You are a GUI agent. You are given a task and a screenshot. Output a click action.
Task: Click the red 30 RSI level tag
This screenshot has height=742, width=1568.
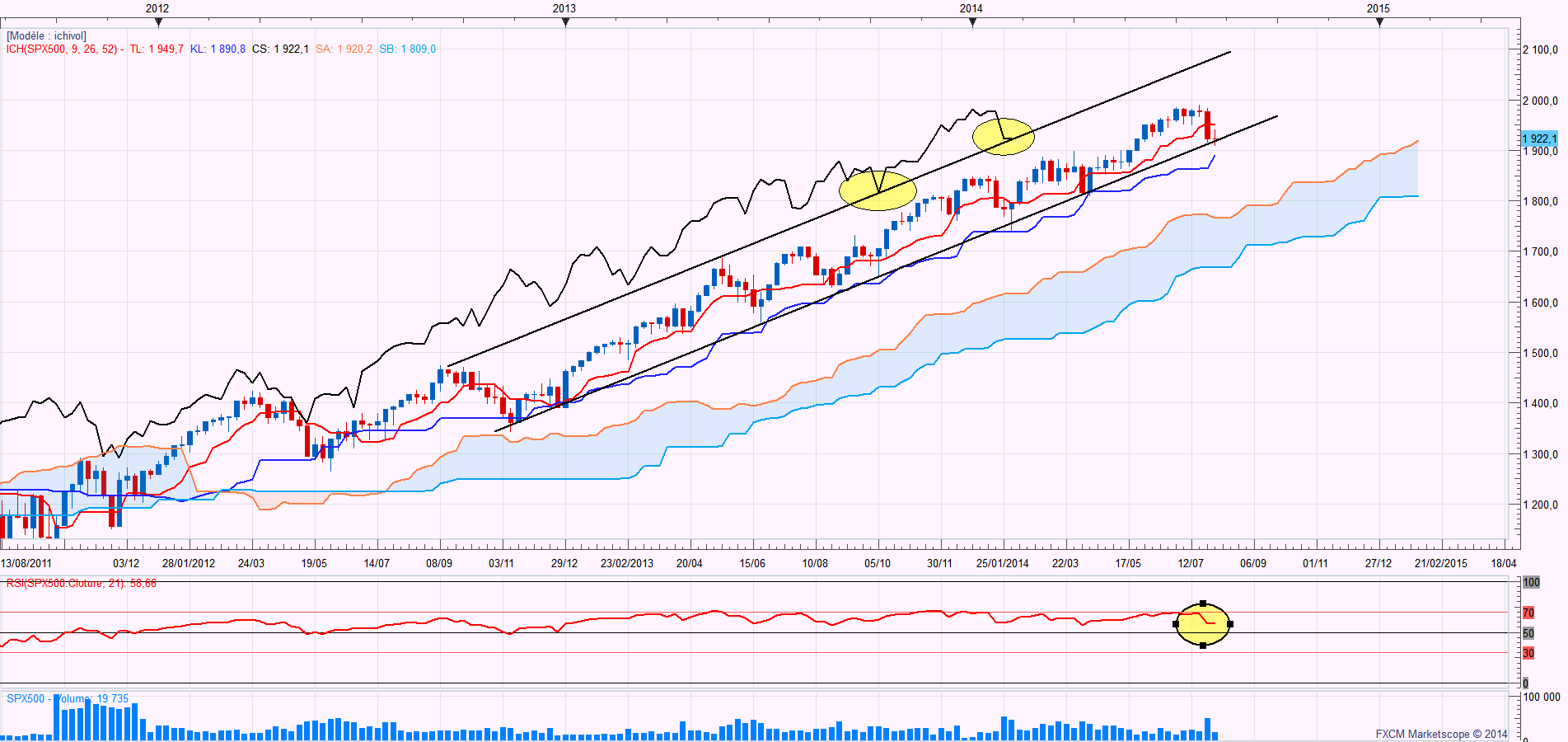tap(1528, 653)
